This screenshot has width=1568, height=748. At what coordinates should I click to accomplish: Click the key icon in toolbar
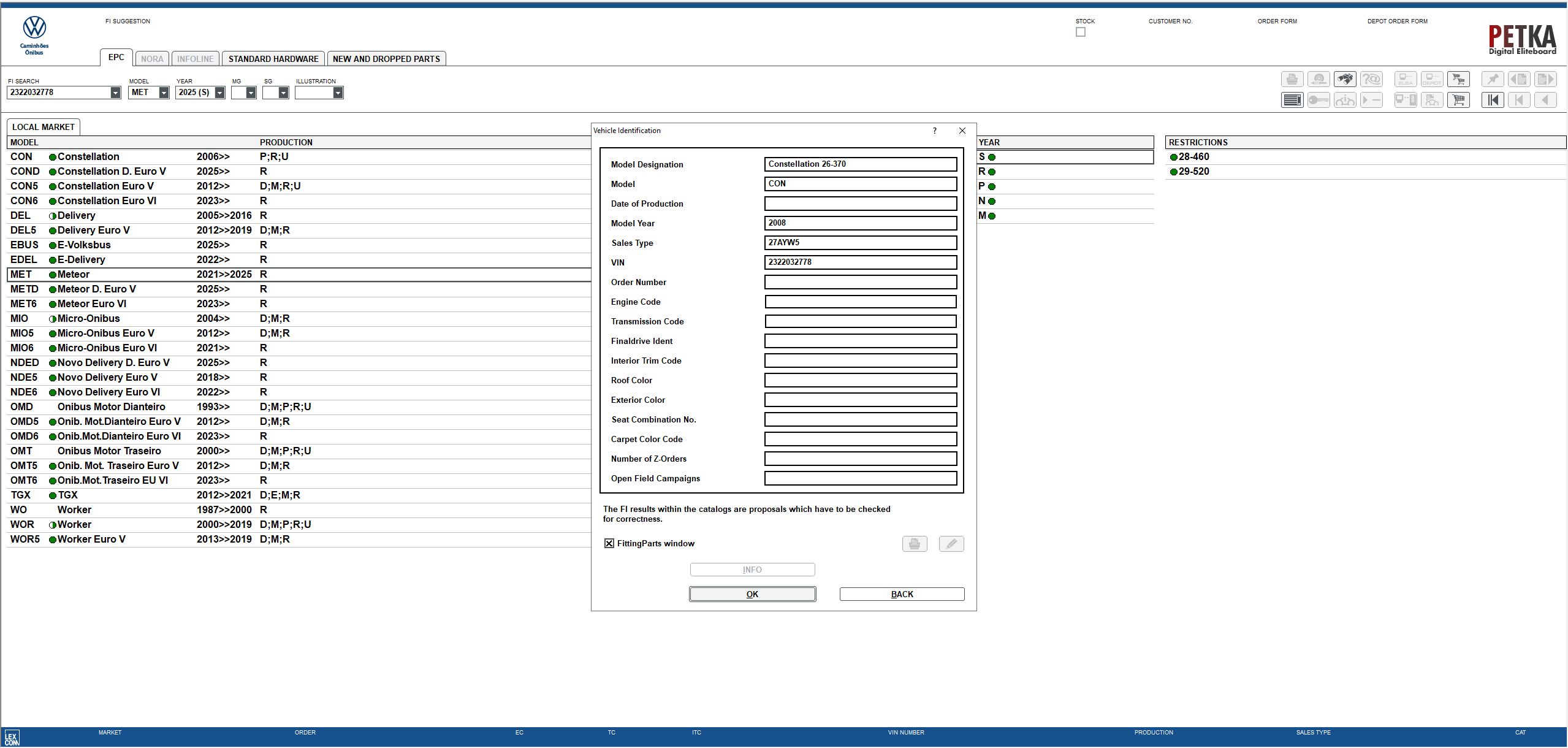click(x=1319, y=100)
